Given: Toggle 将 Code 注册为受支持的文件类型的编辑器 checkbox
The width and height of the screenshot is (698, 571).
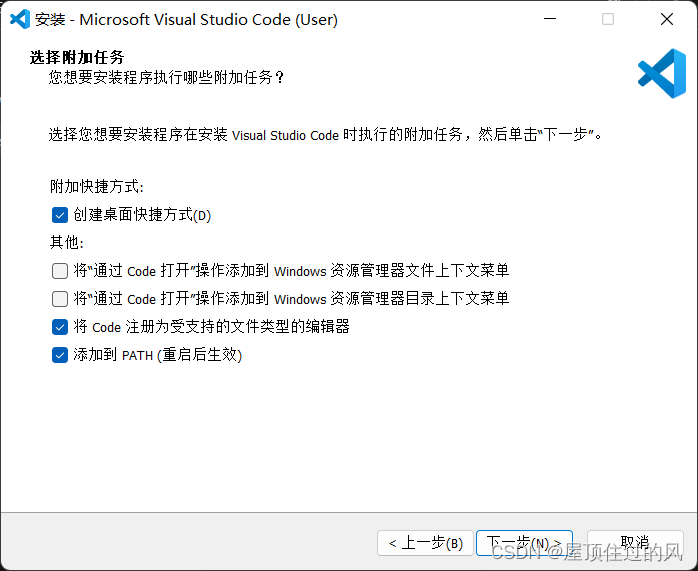Looking at the screenshot, I should point(60,327).
